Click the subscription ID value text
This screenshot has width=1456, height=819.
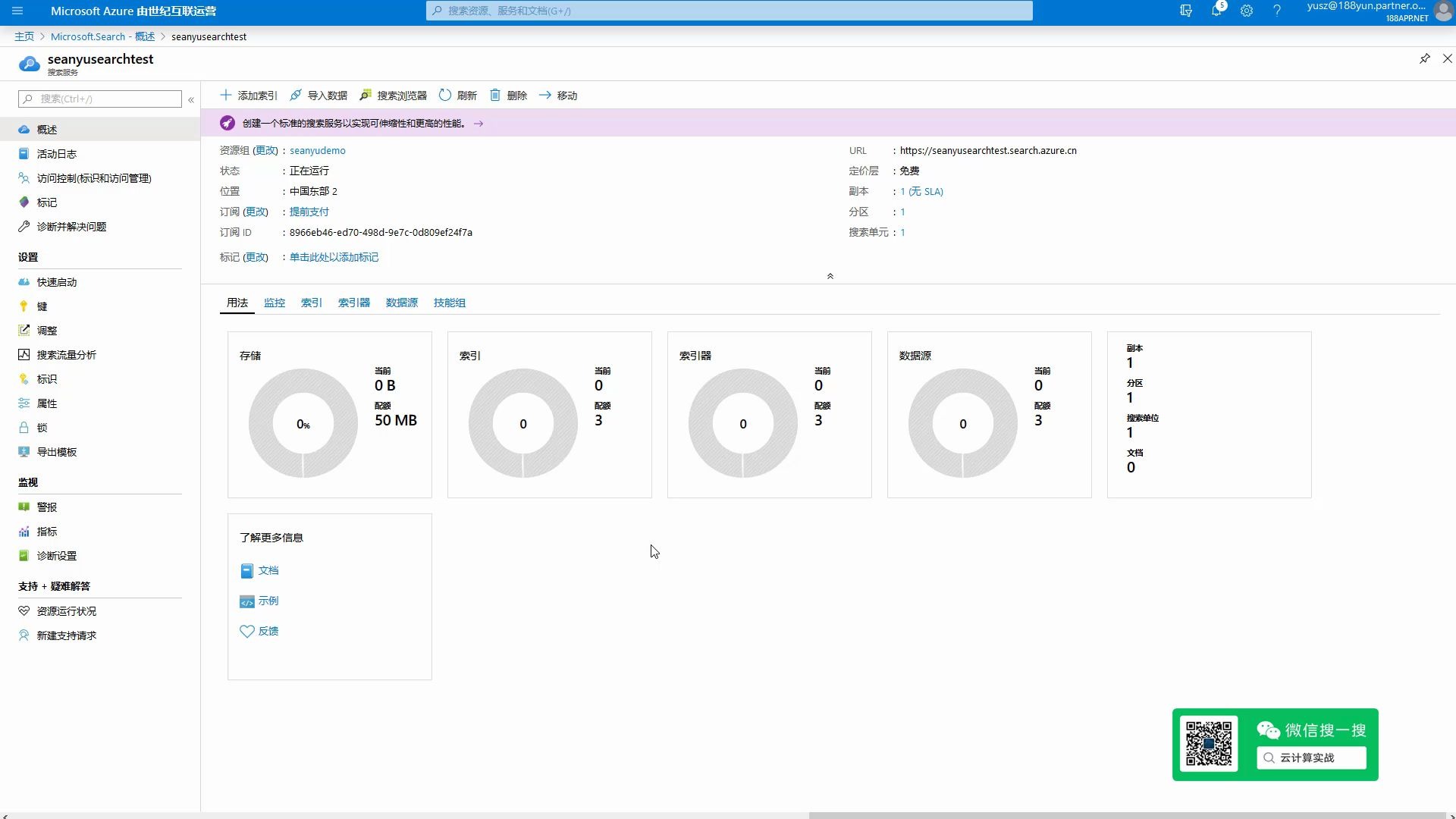pos(381,232)
